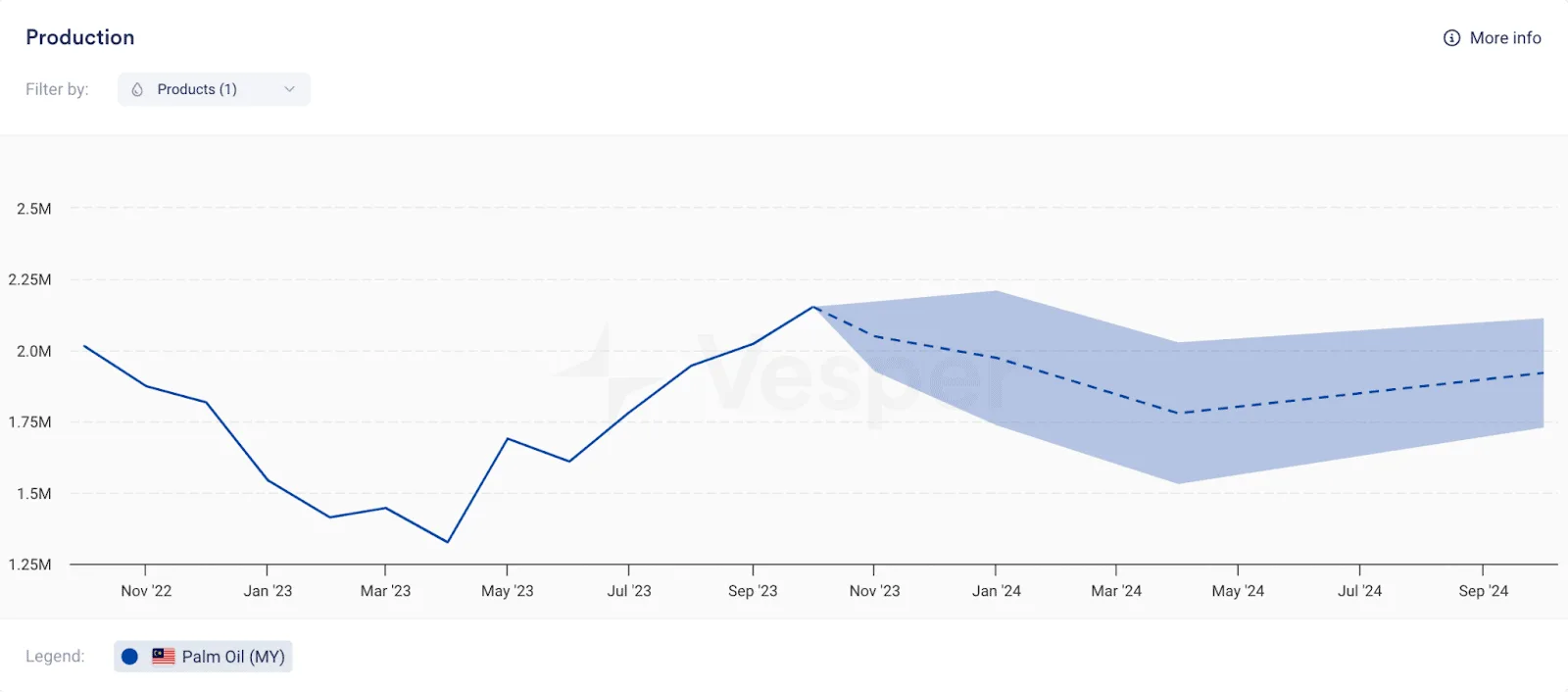Toggle the Palm Oil (MY) legend series
Image resolution: width=1568 pixels, height=692 pixels.
pos(203,657)
